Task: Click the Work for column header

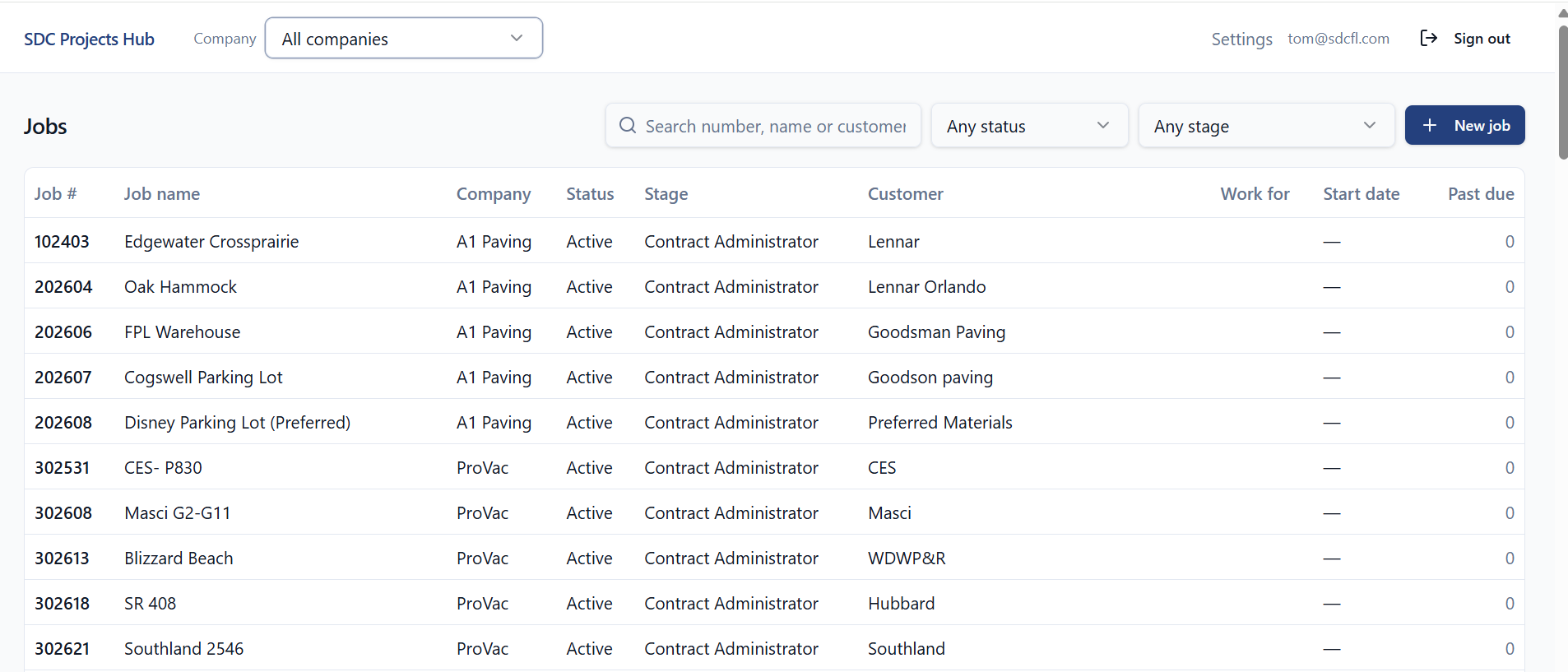Action: coord(1255,194)
